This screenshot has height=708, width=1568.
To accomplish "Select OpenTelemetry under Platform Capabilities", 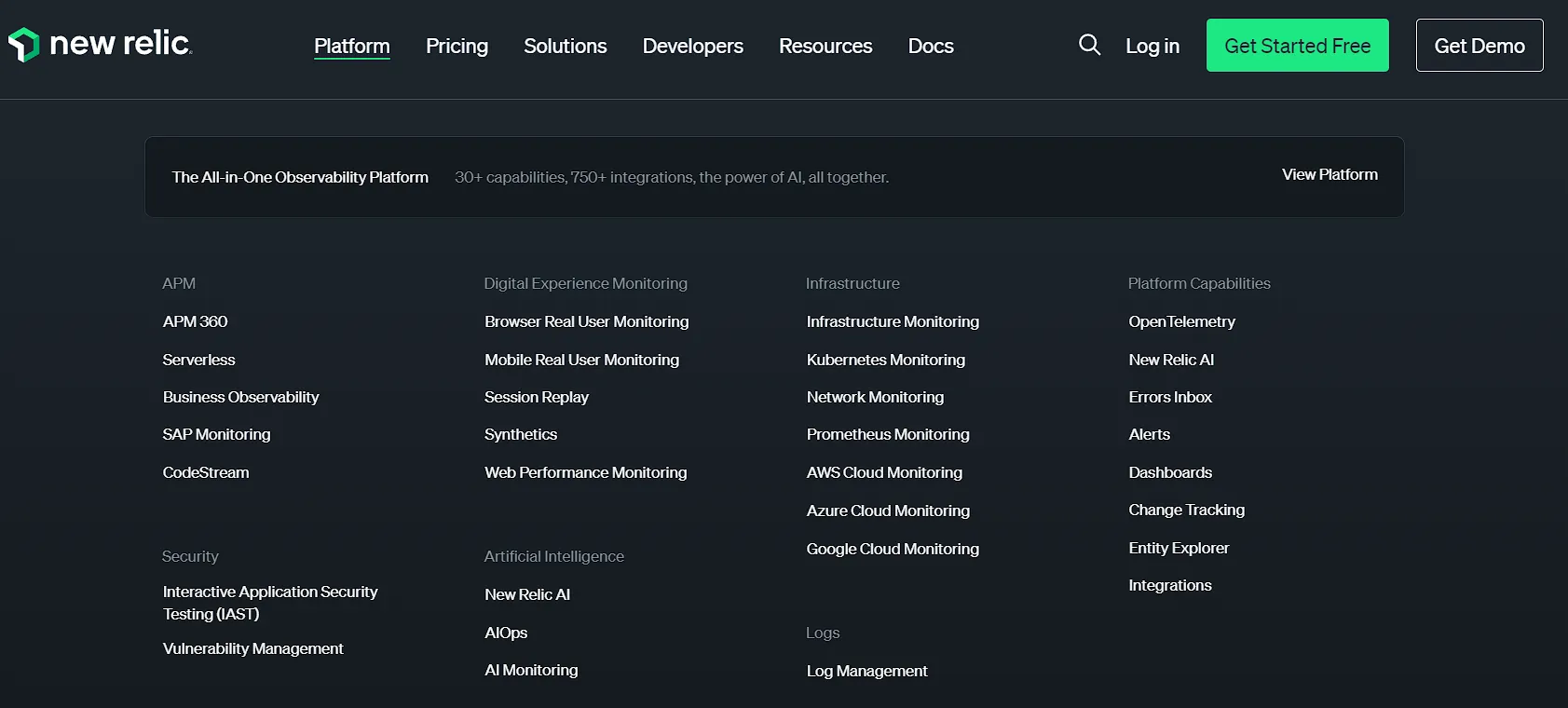I will coord(1181,321).
